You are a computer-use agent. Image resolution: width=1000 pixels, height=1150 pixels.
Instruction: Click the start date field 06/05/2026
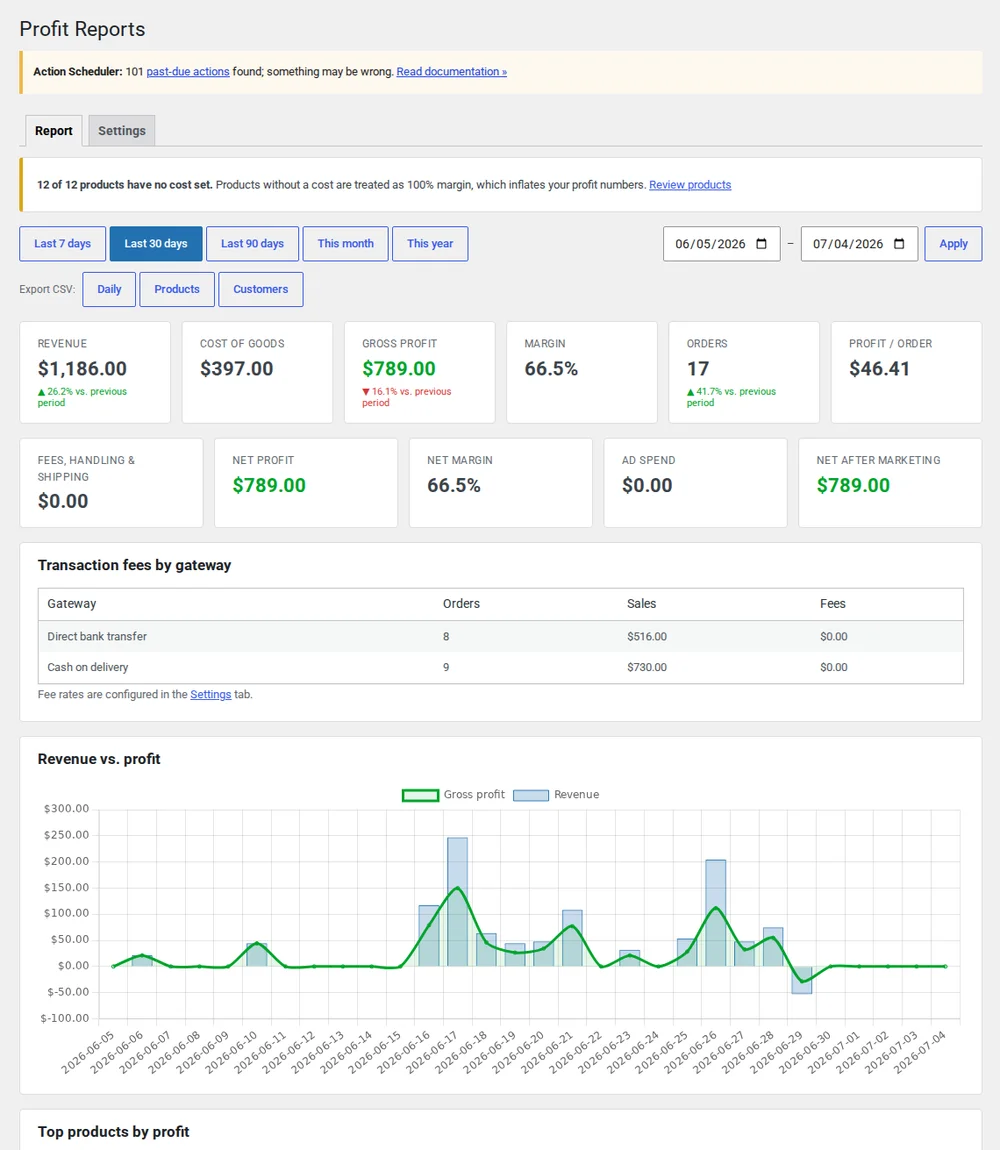721,243
